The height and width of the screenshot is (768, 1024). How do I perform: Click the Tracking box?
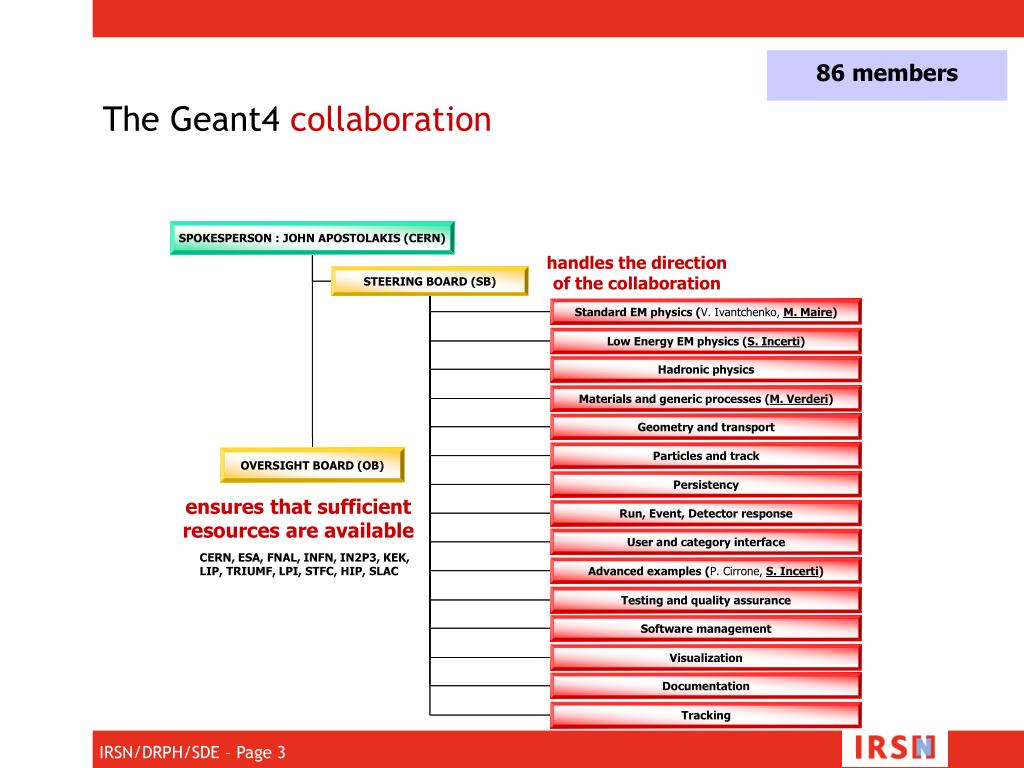(706, 715)
